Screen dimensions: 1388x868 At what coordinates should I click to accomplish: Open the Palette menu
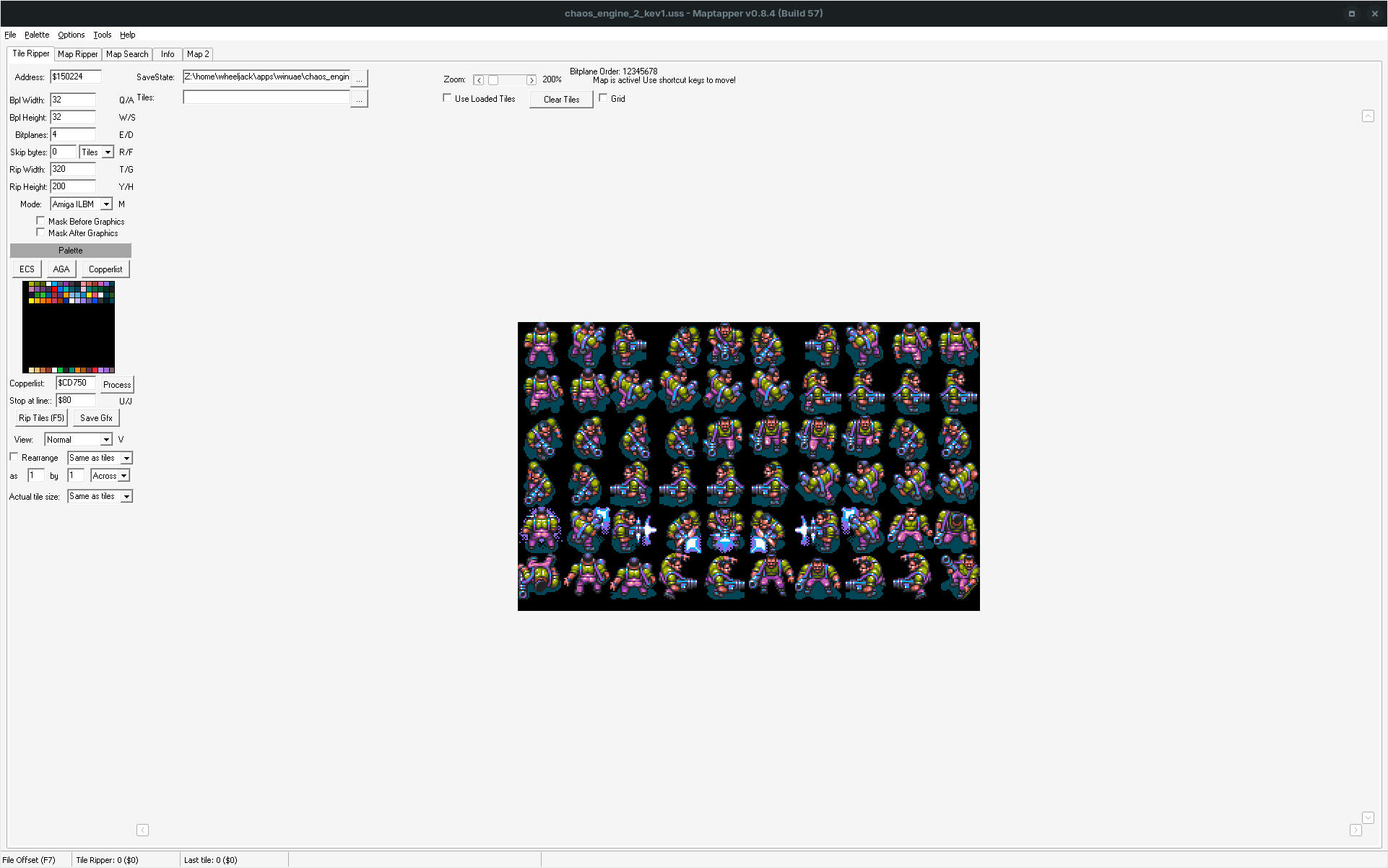click(37, 35)
